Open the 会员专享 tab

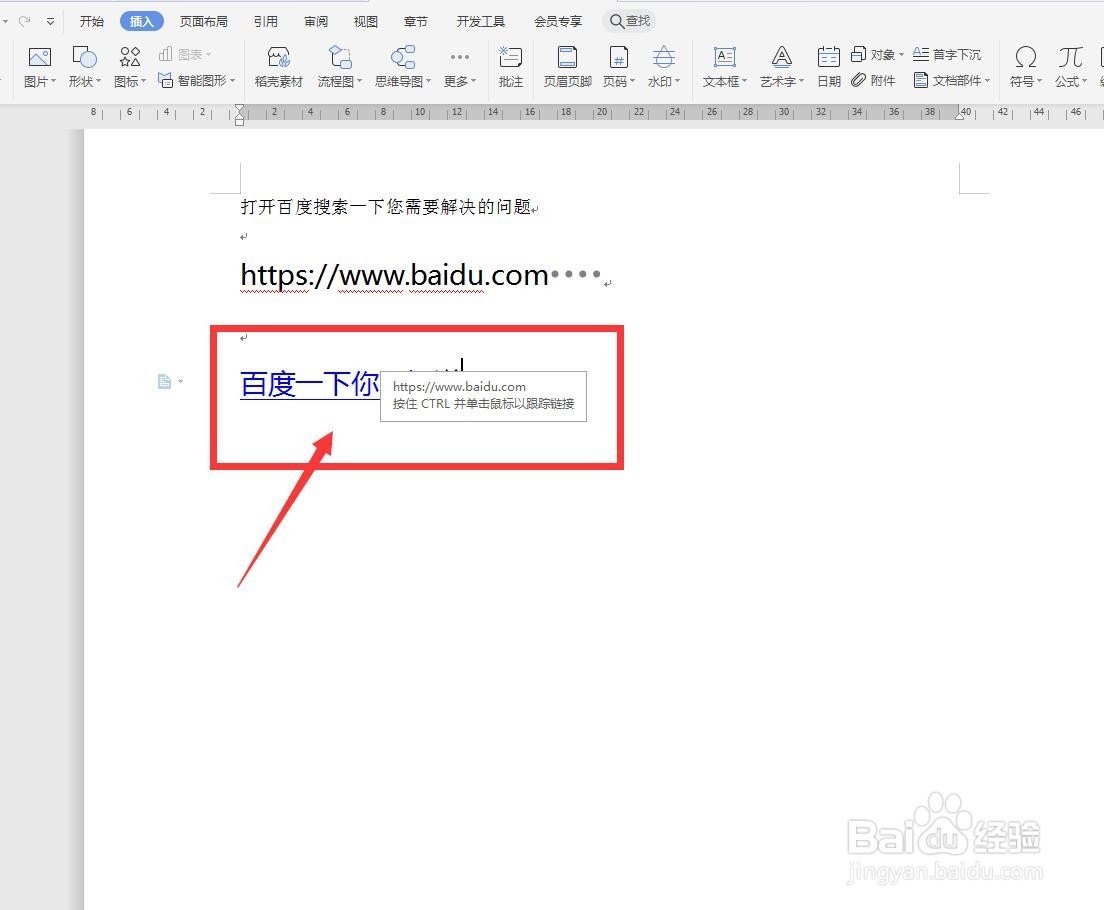pyautogui.click(x=558, y=21)
